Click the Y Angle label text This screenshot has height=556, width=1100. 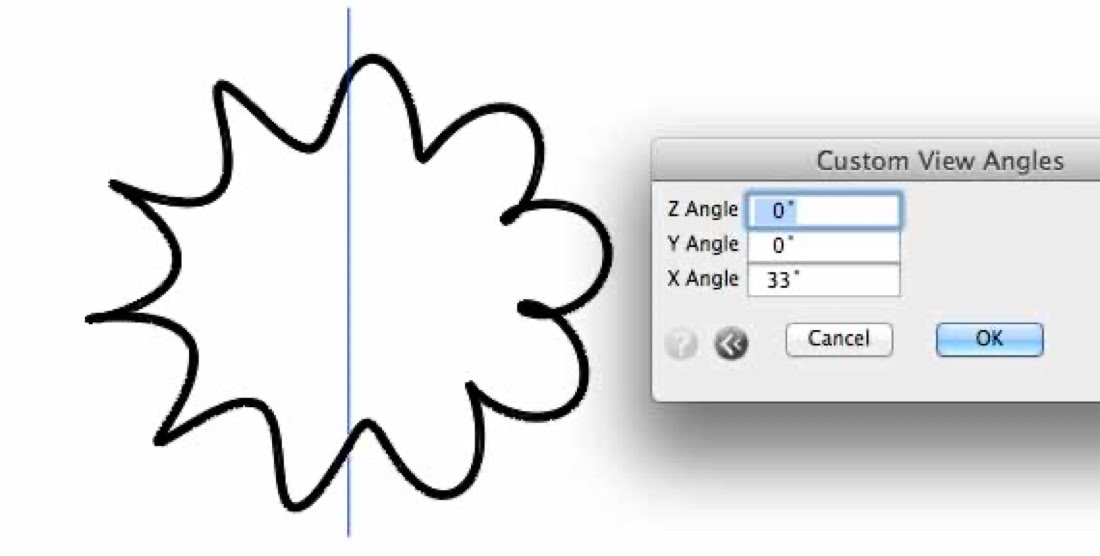click(x=703, y=244)
